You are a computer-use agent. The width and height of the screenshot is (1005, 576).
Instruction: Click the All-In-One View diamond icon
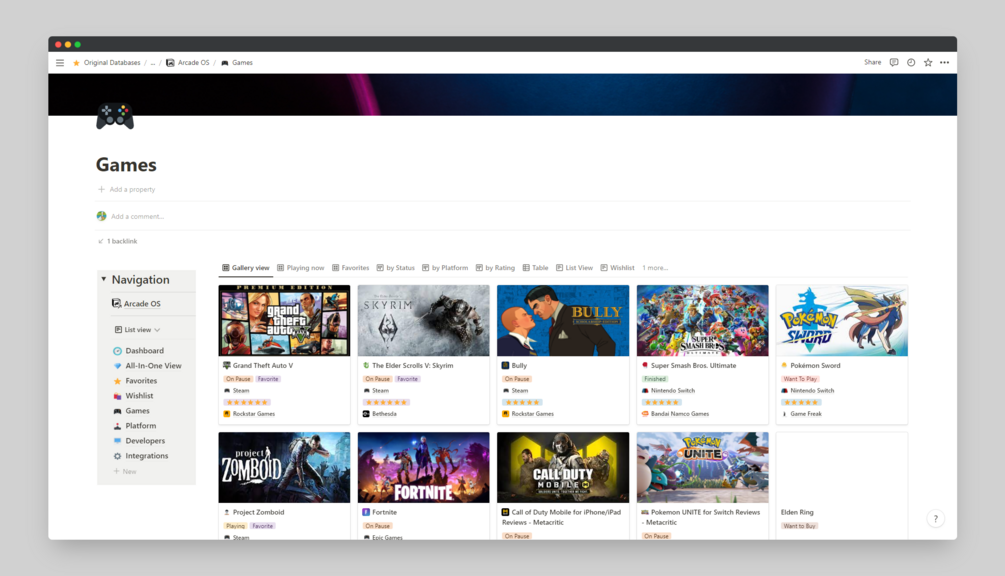pos(117,366)
